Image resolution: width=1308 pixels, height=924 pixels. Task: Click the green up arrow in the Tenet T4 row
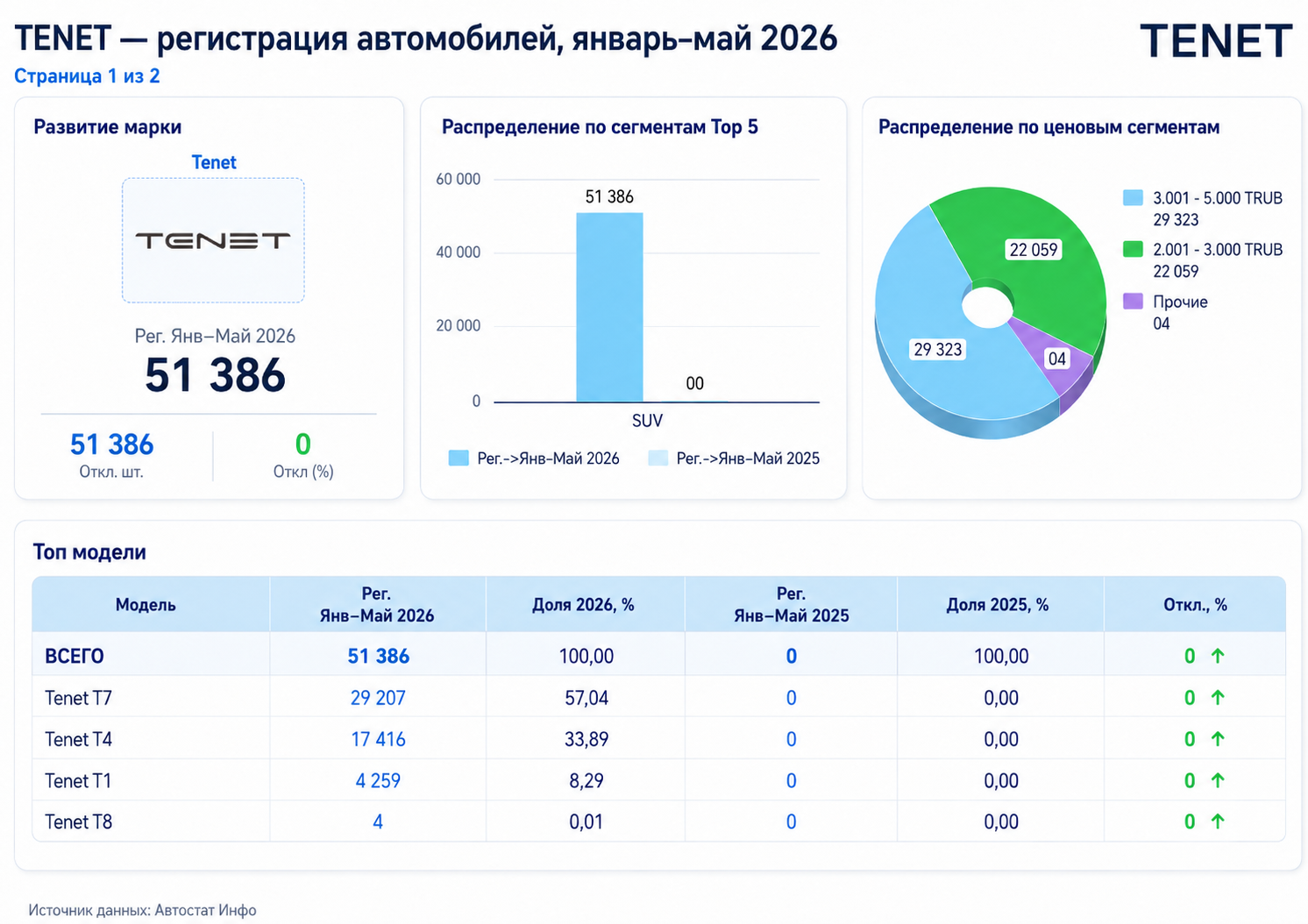[x=1218, y=739]
